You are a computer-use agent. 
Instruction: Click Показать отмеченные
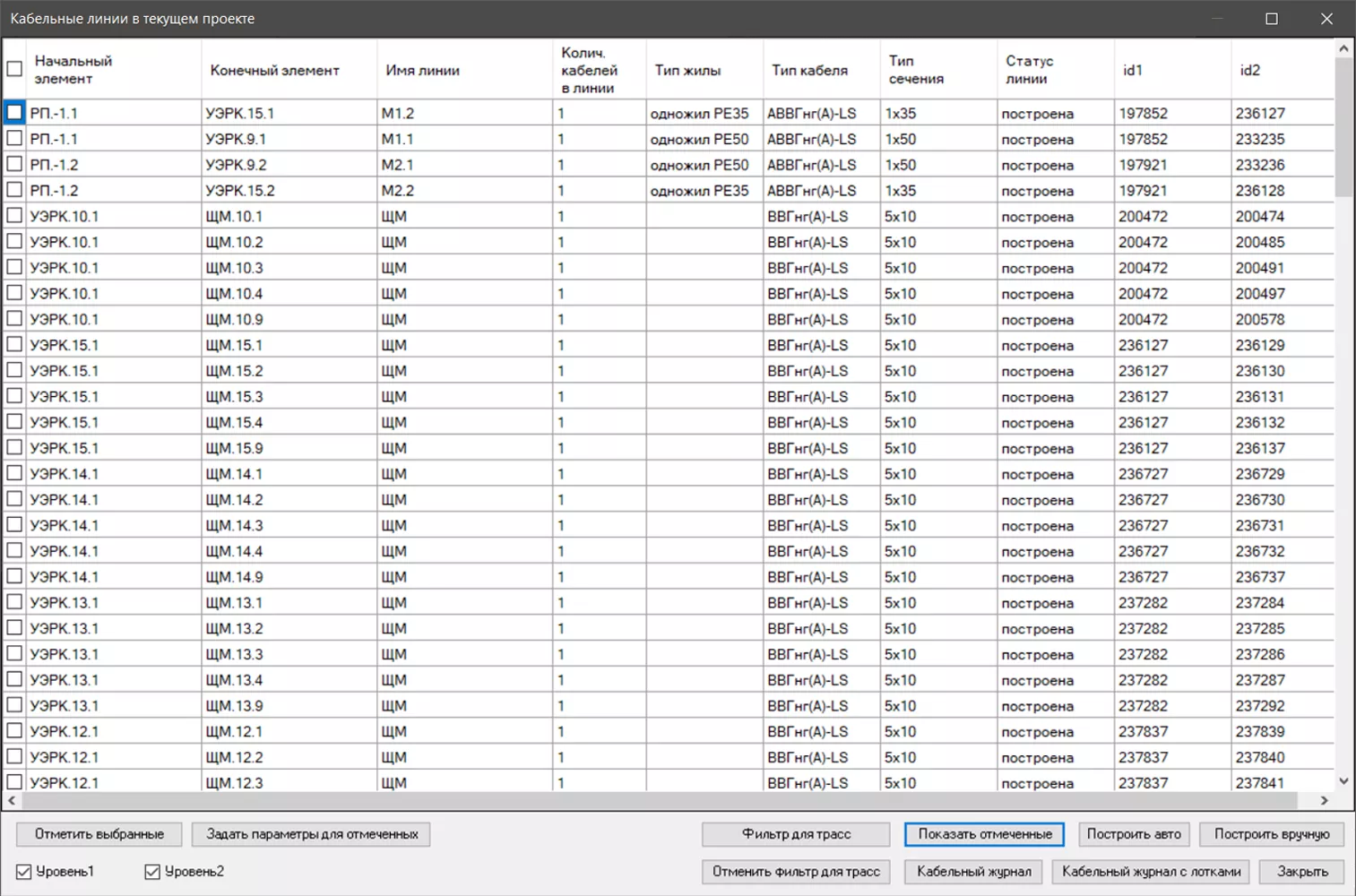coord(984,834)
